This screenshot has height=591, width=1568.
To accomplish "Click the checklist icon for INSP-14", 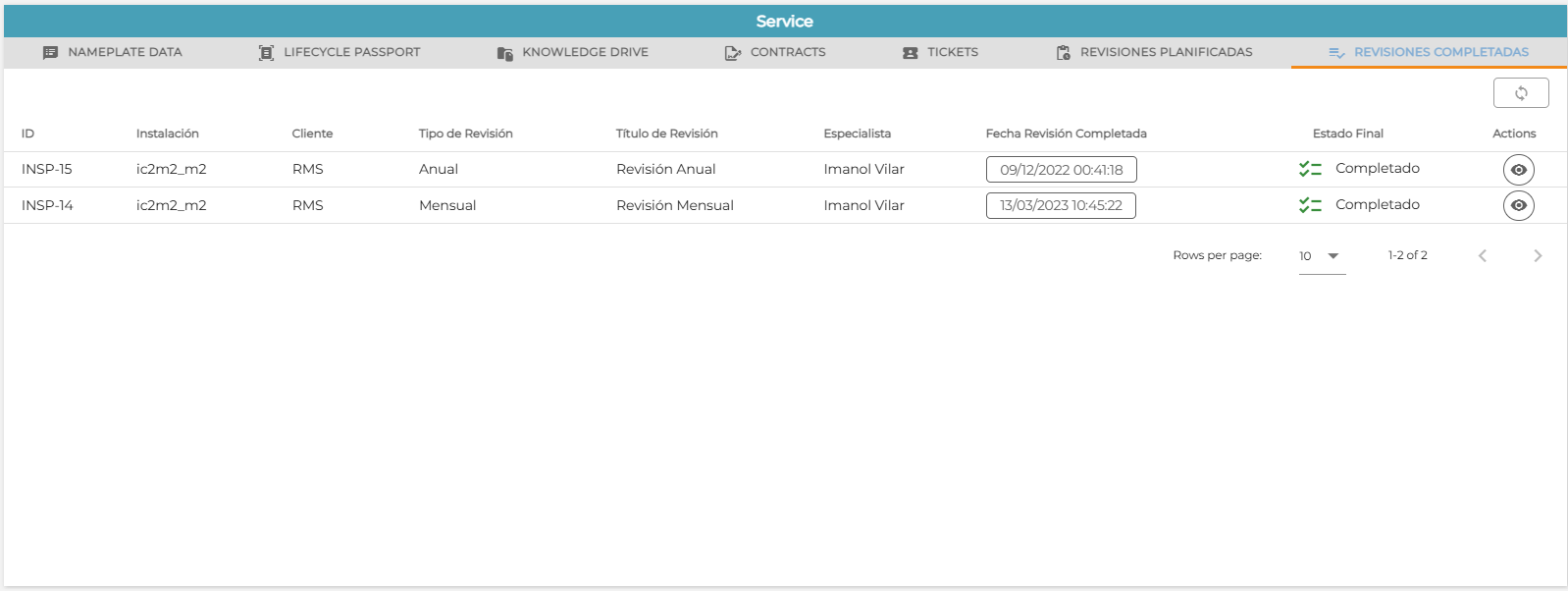I will point(1310,205).
